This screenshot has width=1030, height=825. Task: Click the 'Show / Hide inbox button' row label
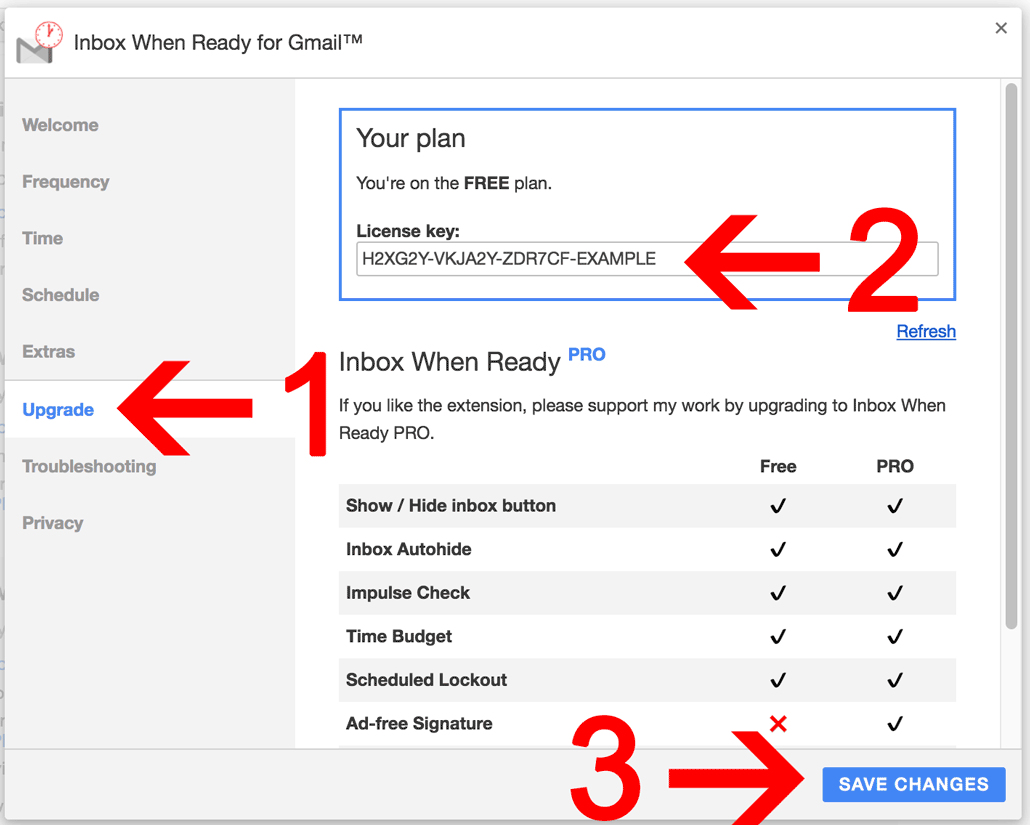451,505
